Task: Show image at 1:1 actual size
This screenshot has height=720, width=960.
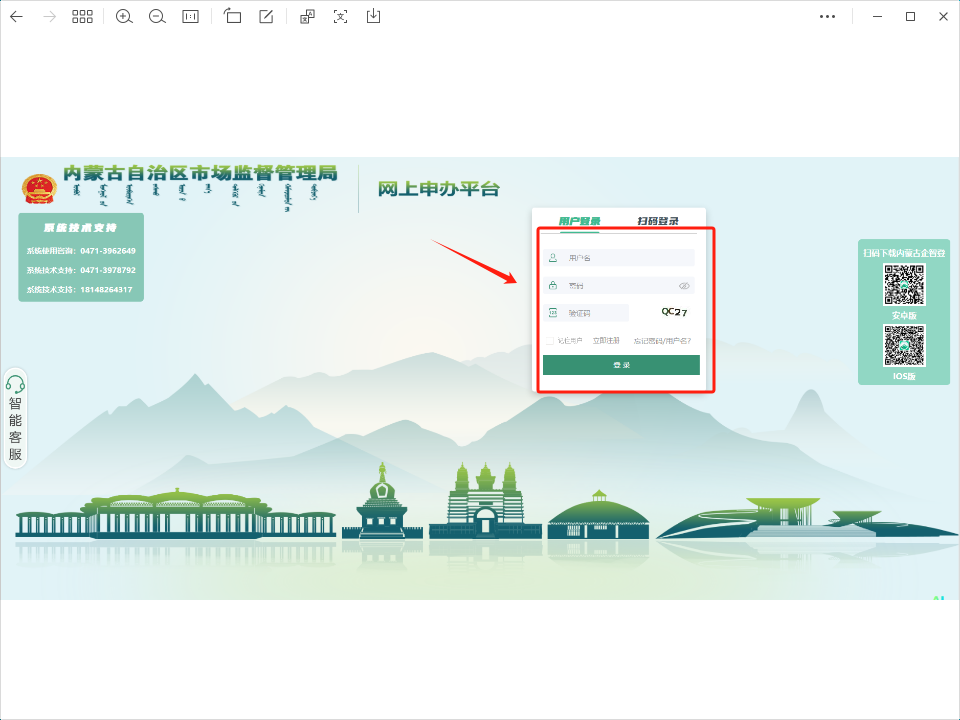Action: (190, 16)
